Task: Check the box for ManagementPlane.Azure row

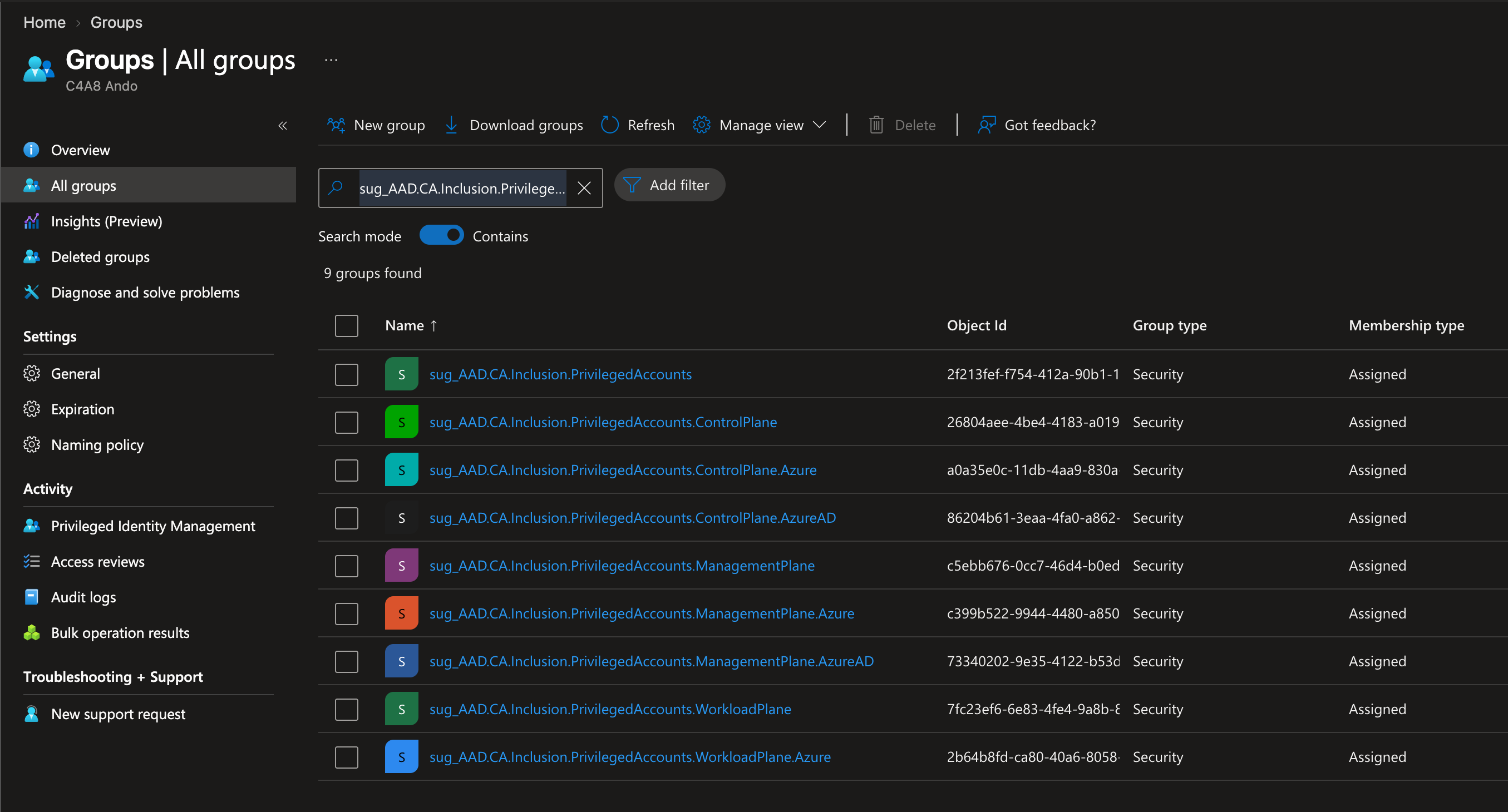Action: (347, 613)
